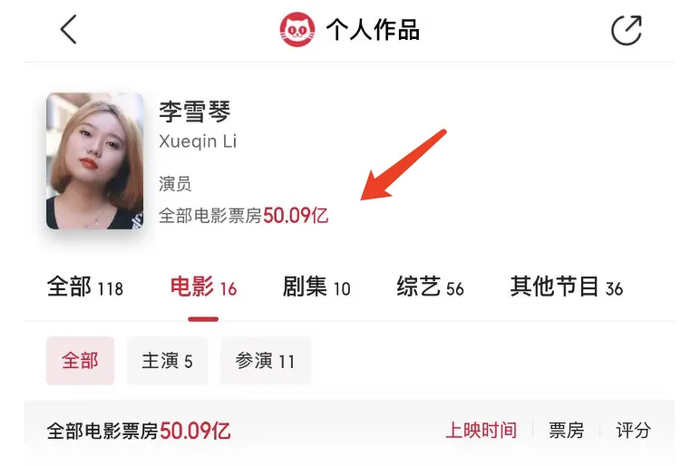Tap the 50.09亿 box office beside photo
This screenshot has height=466, width=700.
[296, 216]
